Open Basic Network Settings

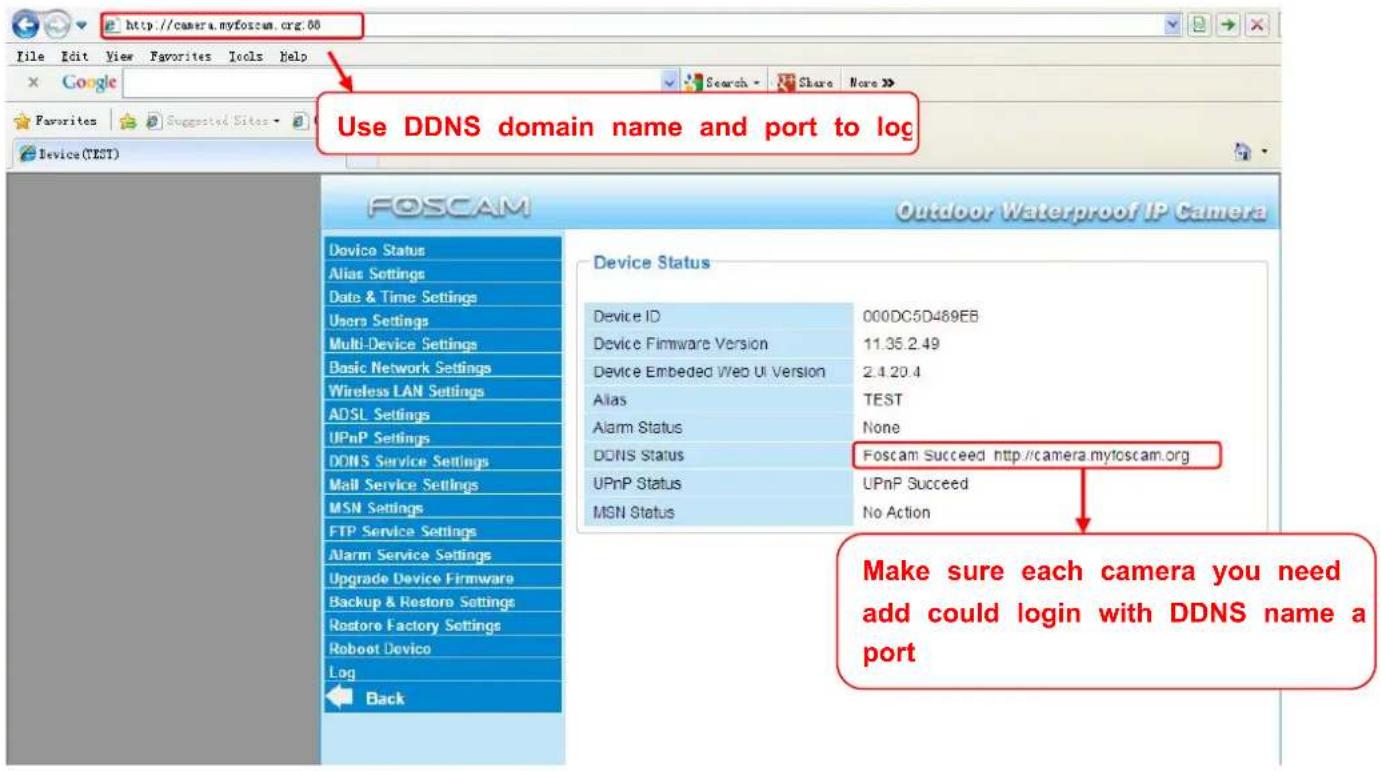[443, 367]
